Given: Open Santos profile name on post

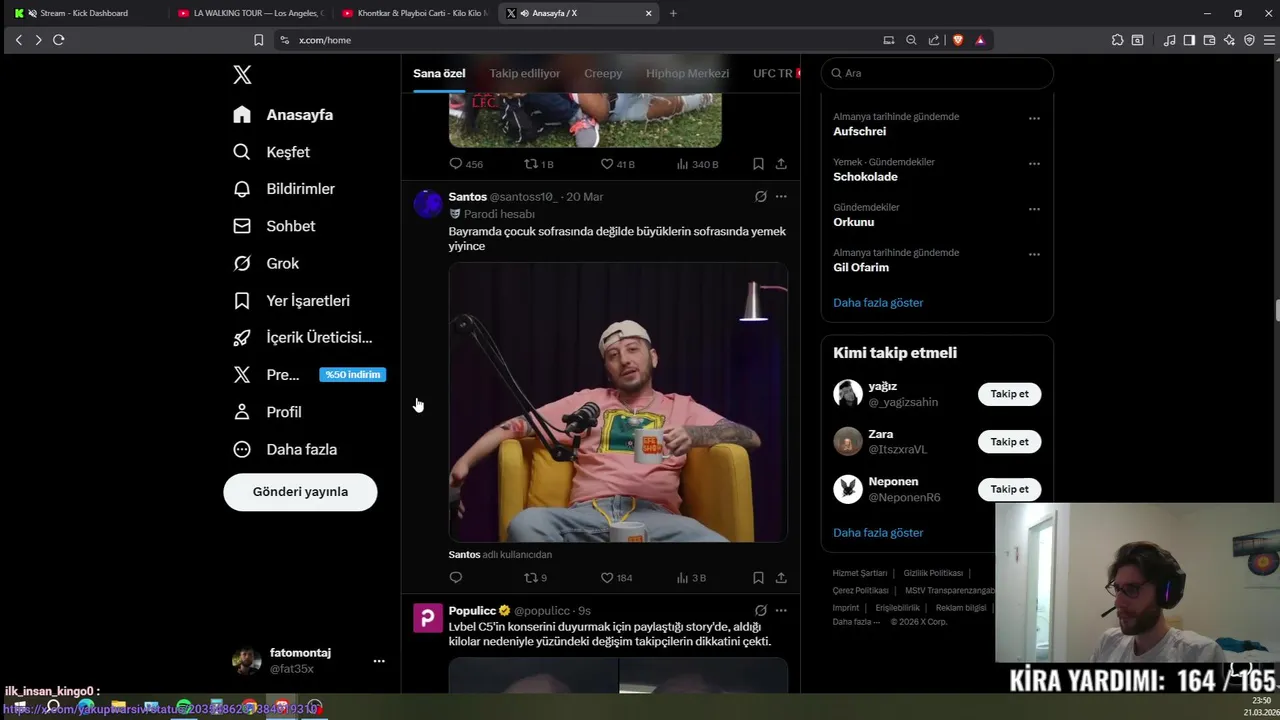Looking at the screenshot, I should (x=467, y=197).
